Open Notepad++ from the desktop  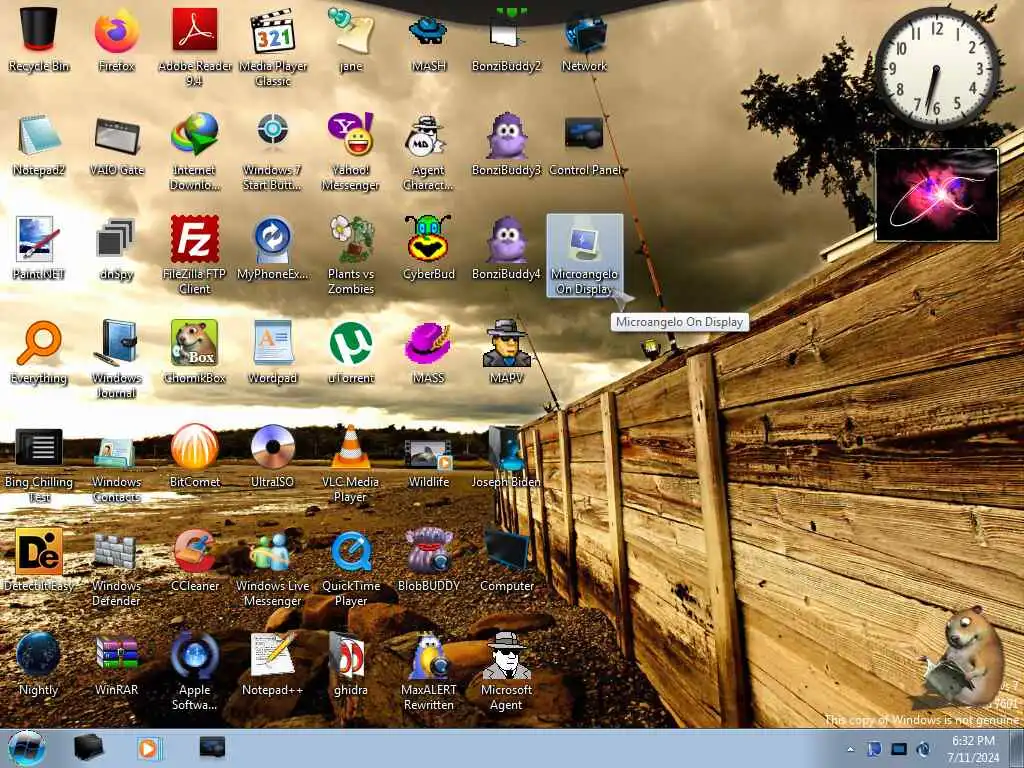coord(273,664)
